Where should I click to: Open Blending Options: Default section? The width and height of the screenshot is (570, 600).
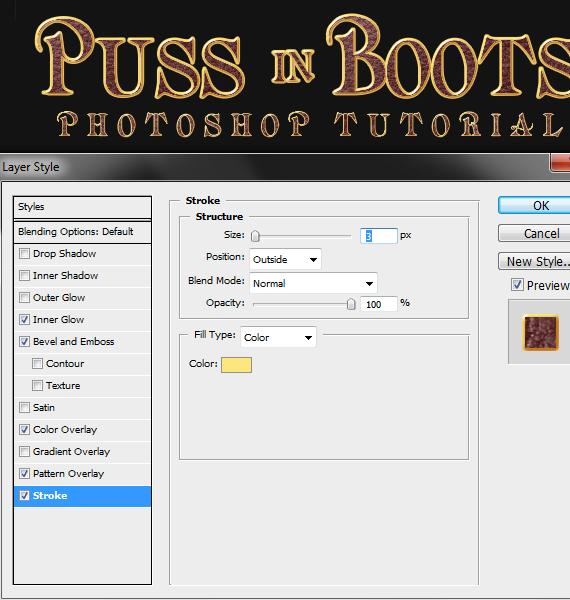point(82,232)
